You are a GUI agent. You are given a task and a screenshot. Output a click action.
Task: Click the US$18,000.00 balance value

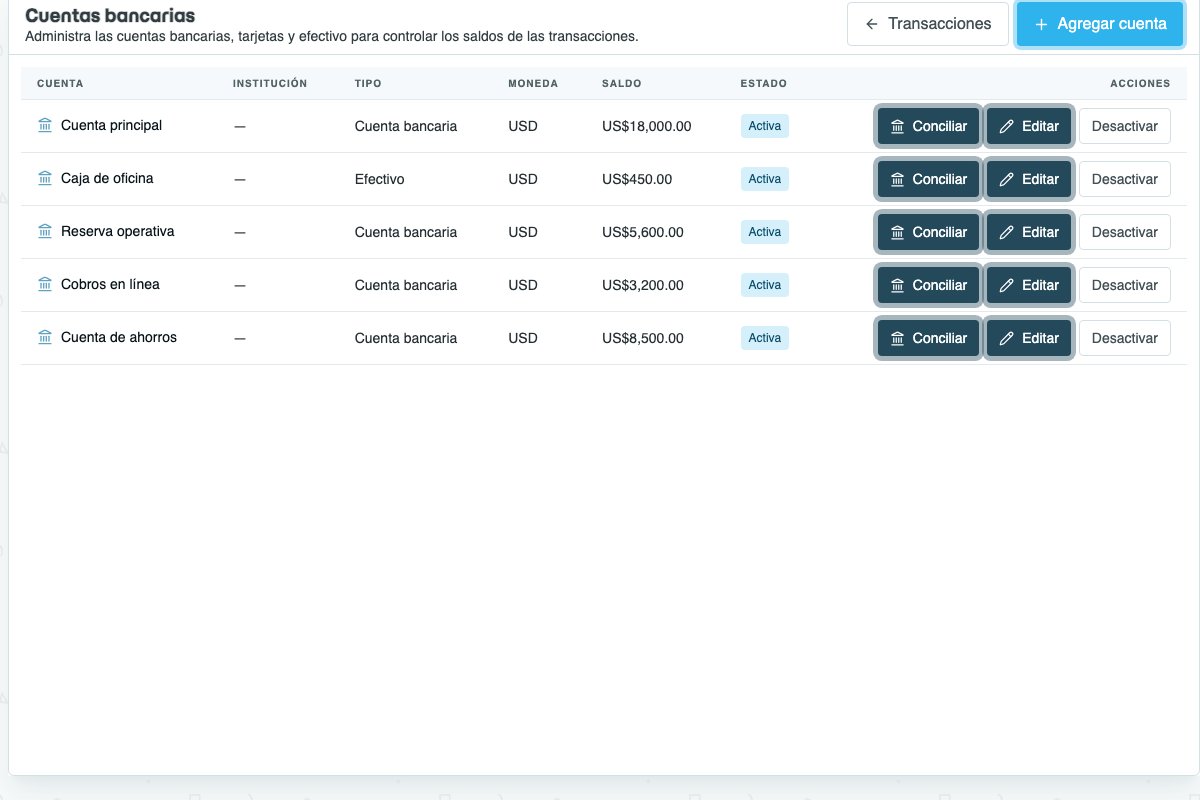coord(647,126)
